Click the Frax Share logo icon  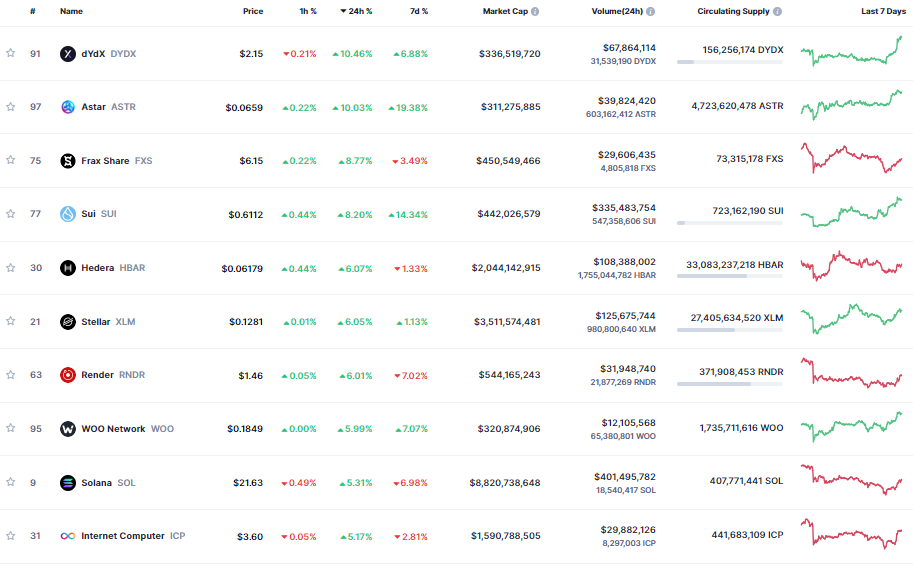[68, 161]
